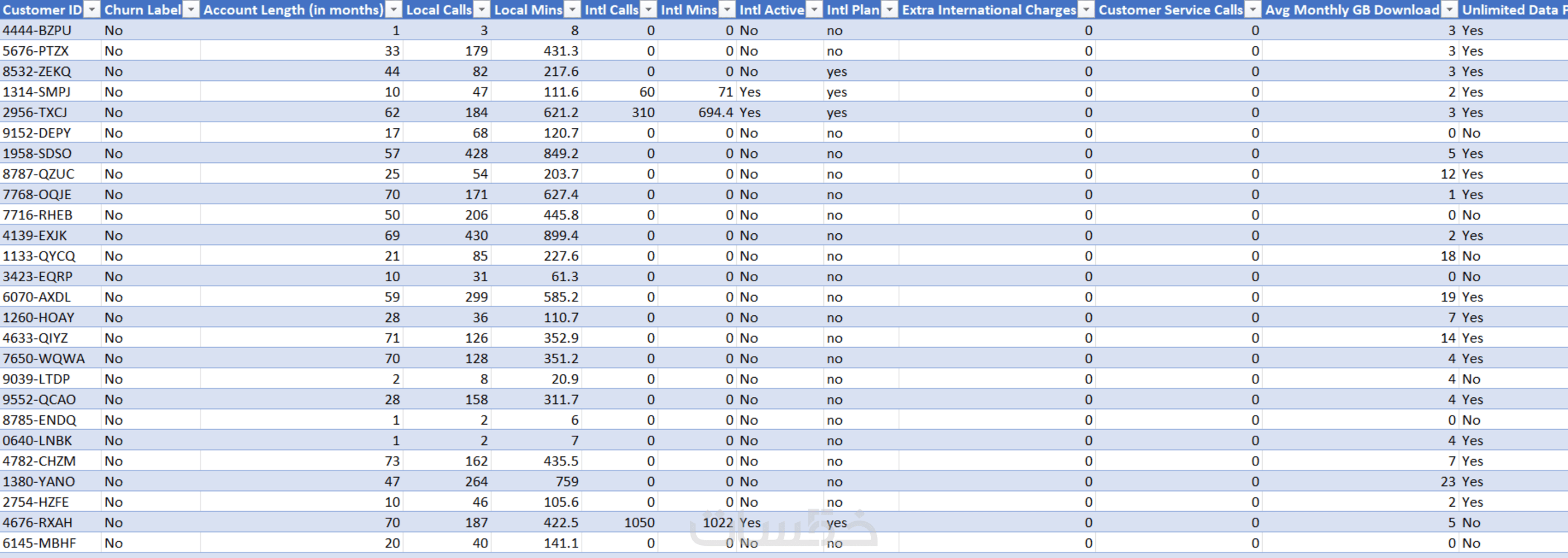Open Extra International Charges filter dropdown

(x=1086, y=9)
